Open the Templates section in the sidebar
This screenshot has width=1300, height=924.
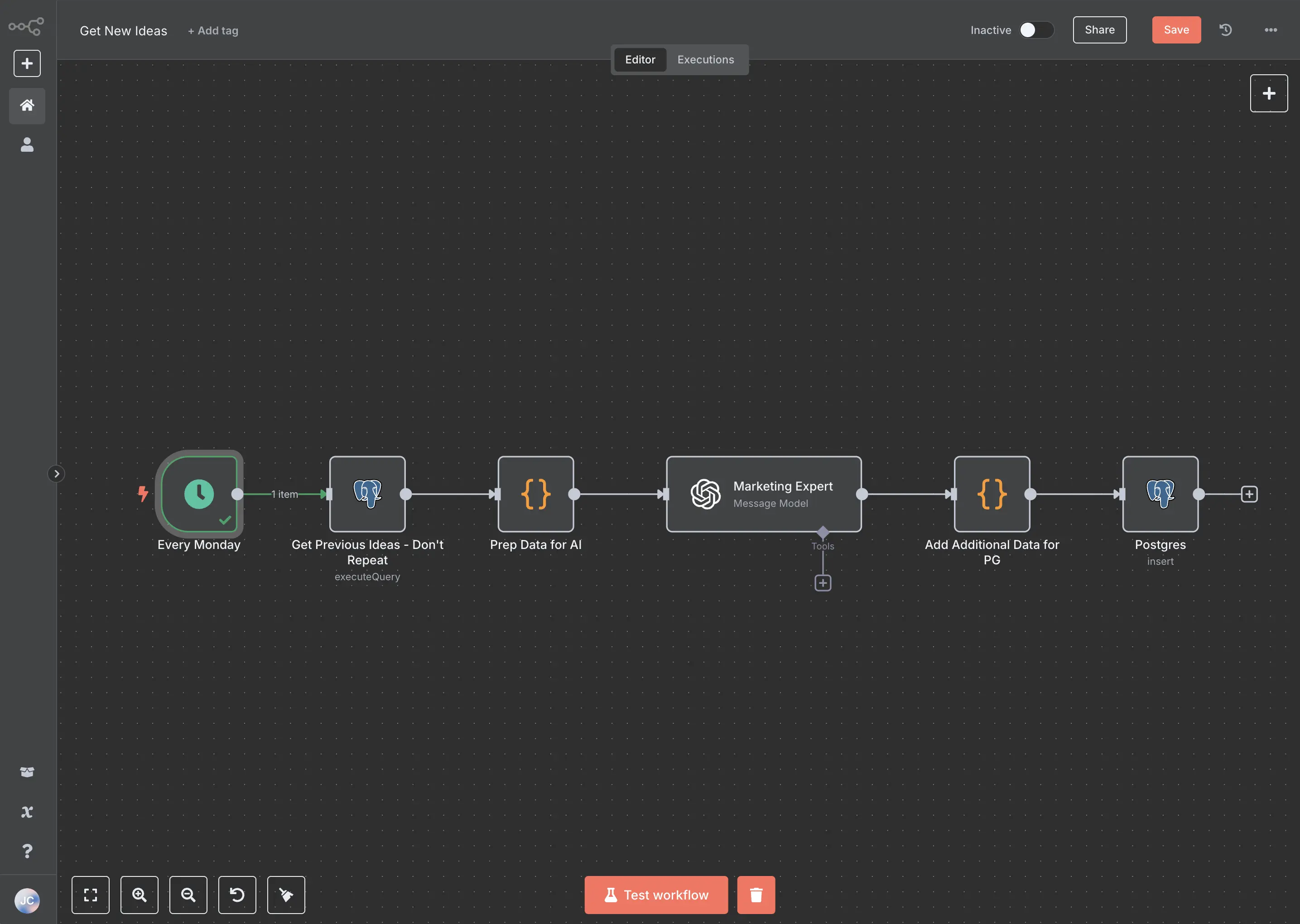click(27, 772)
